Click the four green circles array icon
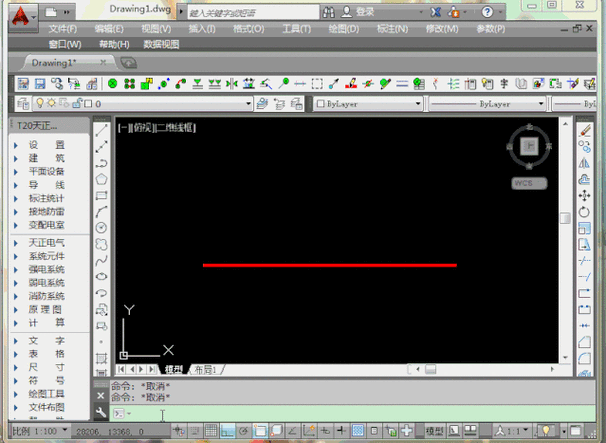606x443 pixels. pyautogui.click(x=129, y=83)
